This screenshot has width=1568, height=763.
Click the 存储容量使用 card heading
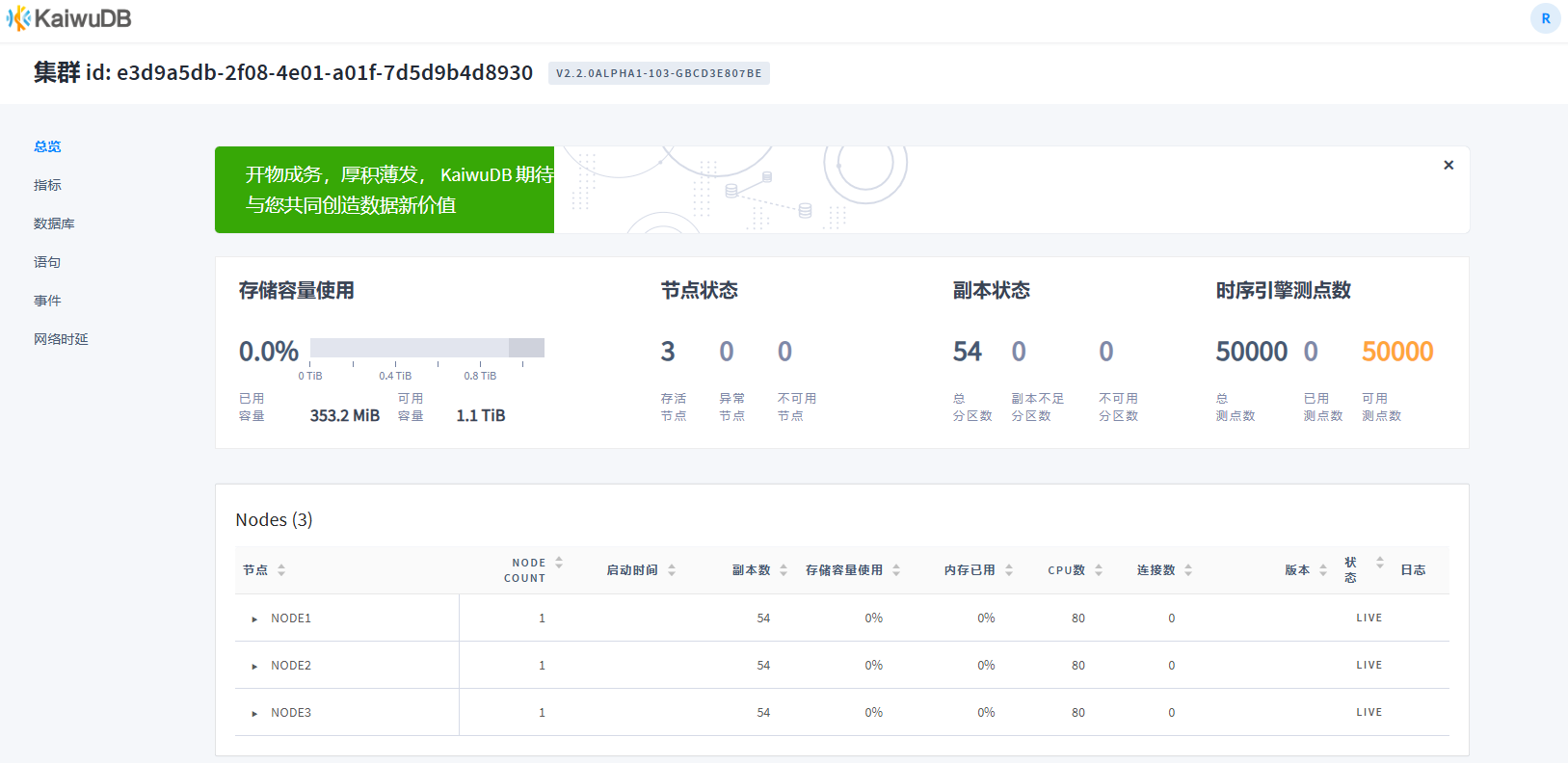click(x=297, y=291)
